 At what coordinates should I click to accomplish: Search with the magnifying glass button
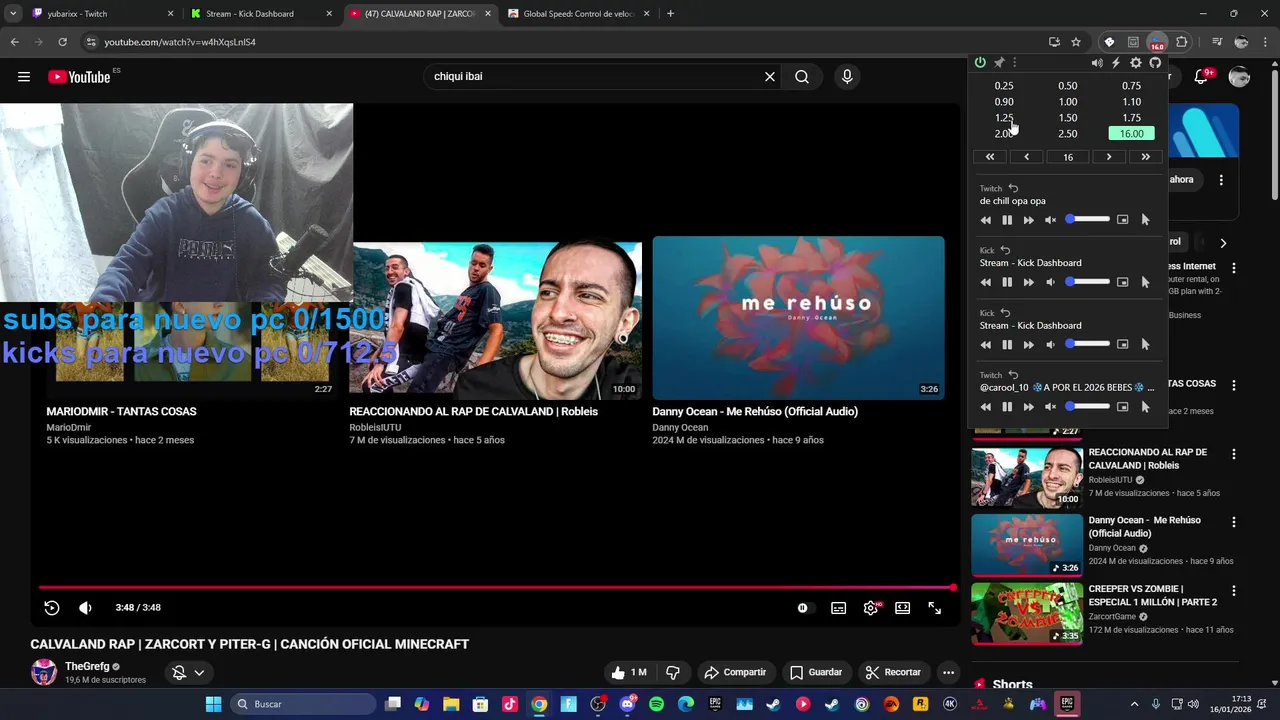[802, 77]
